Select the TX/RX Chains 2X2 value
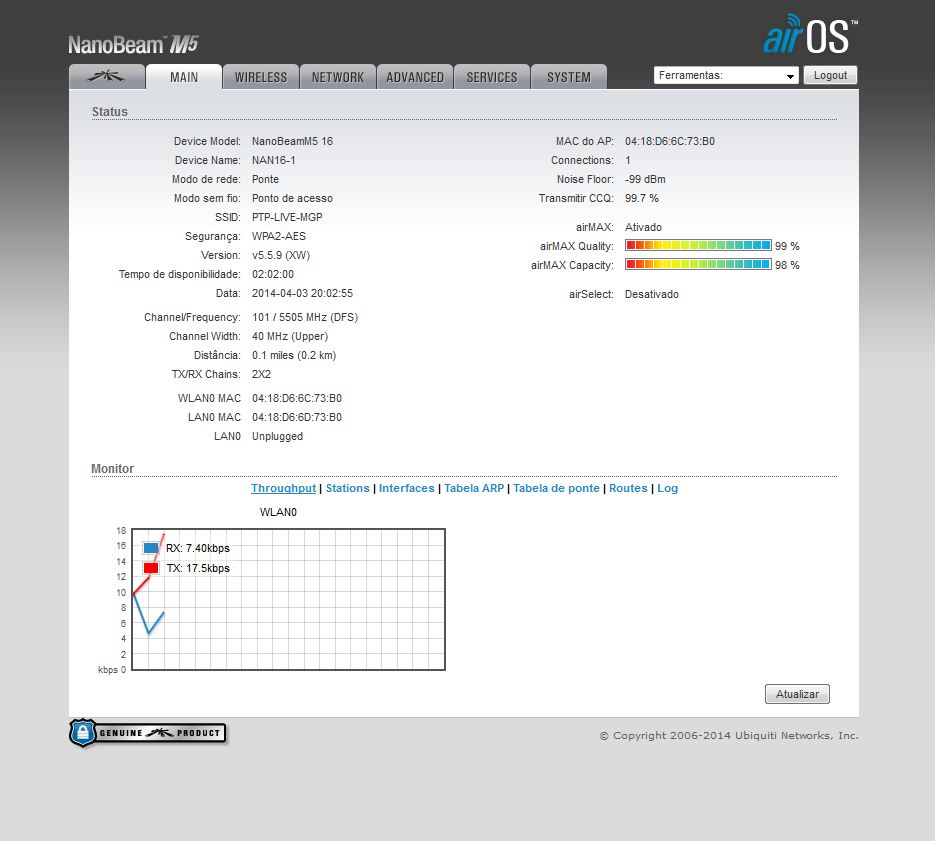 [x=261, y=374]
